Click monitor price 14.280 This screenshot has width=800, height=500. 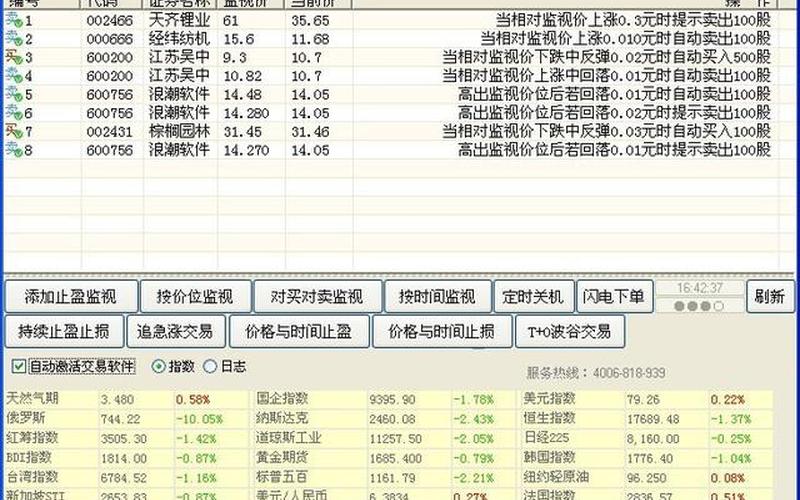(246, 113)
